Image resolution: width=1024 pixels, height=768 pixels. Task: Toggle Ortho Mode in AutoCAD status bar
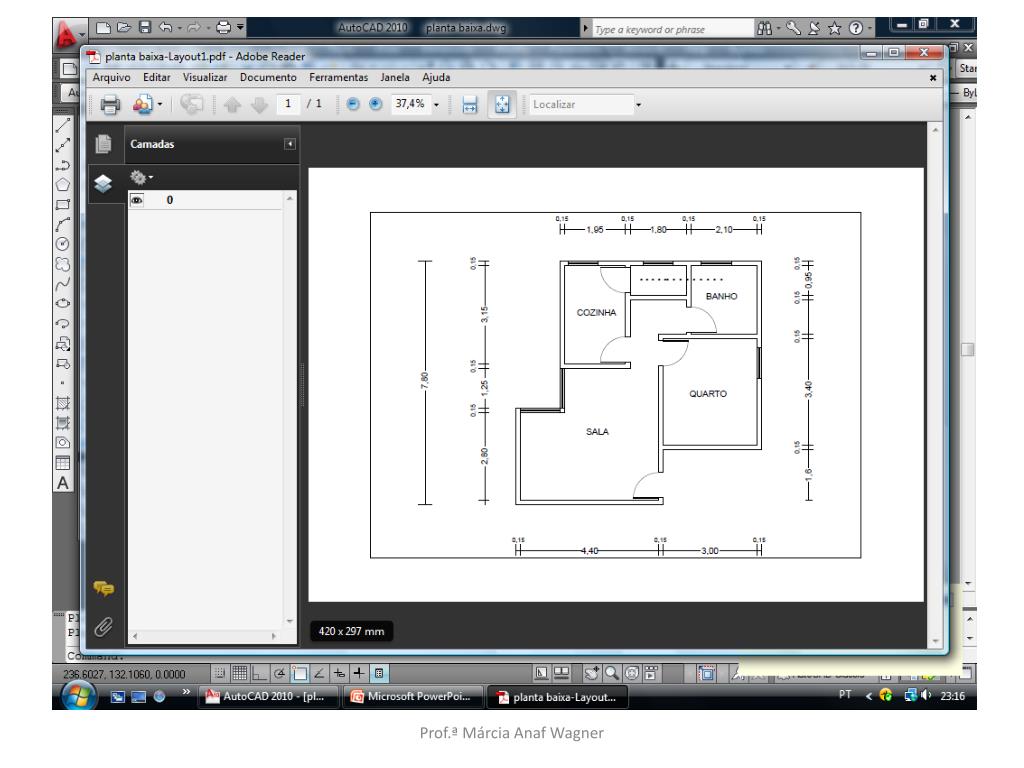click(x=259, y=673)
